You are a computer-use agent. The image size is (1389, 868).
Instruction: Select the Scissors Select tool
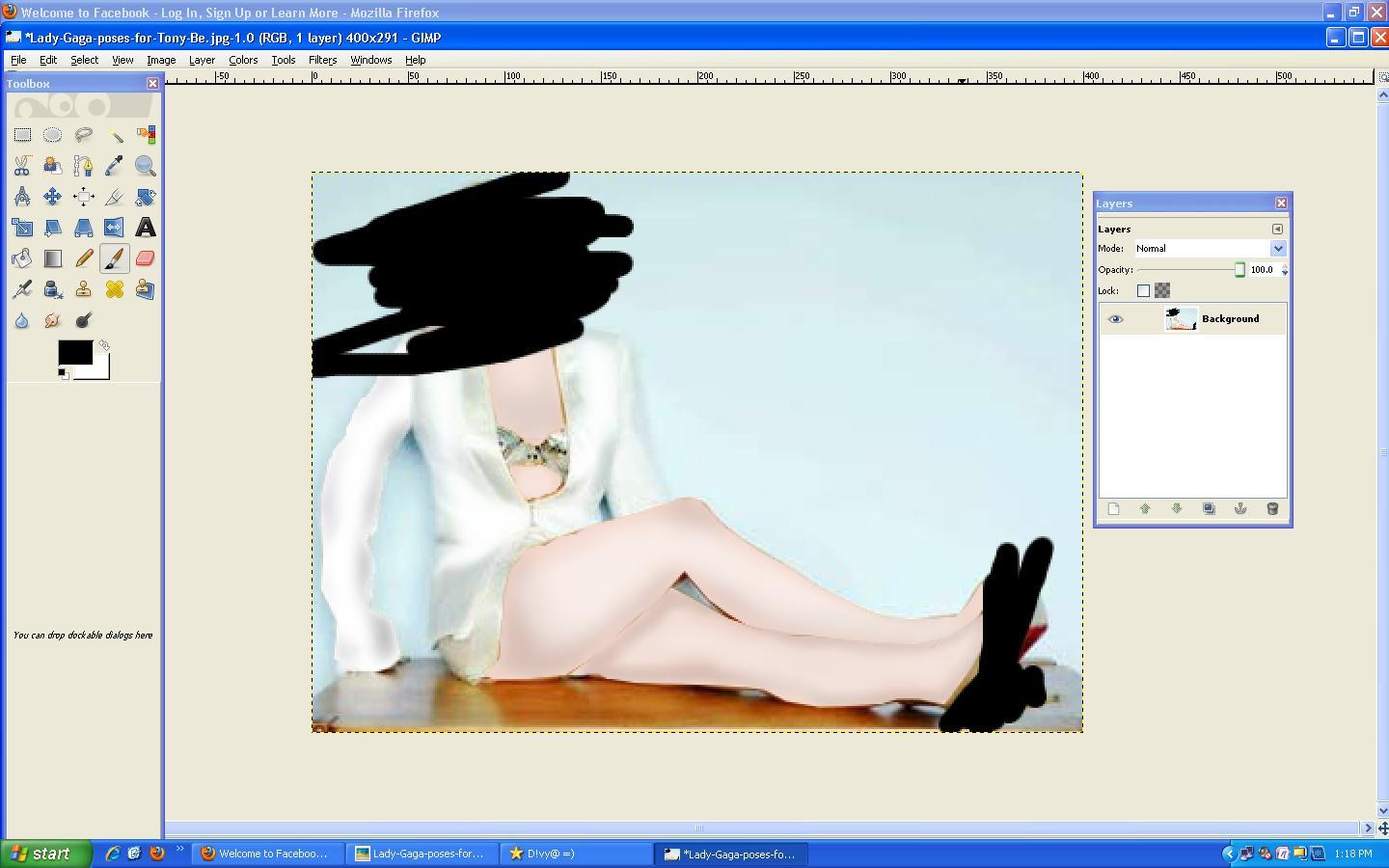tap(22, 166)
